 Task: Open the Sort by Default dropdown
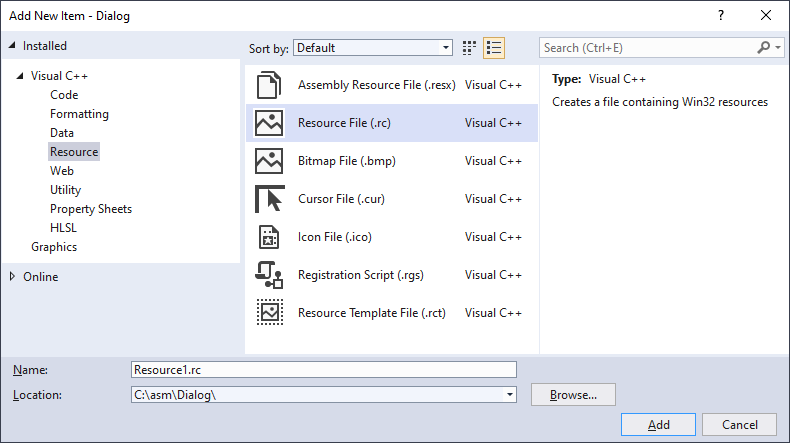click(x=373, y=48)
